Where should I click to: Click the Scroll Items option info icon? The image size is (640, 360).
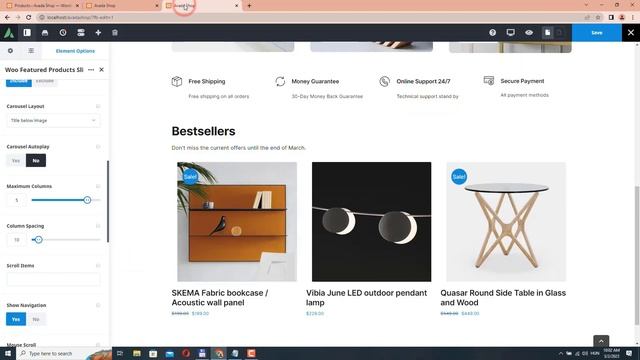[98, 265]
